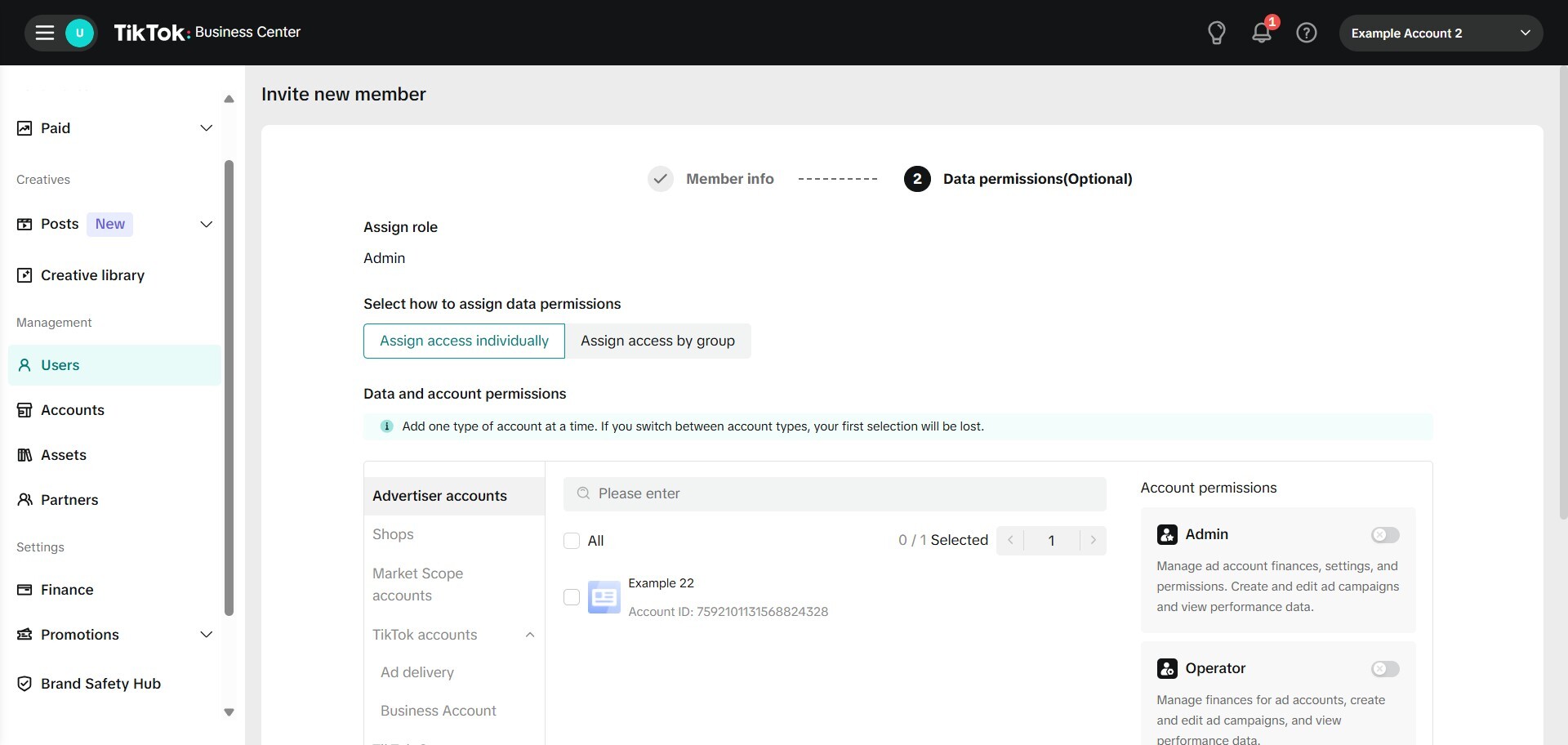Open the help question mark icon

(1306, 33)
